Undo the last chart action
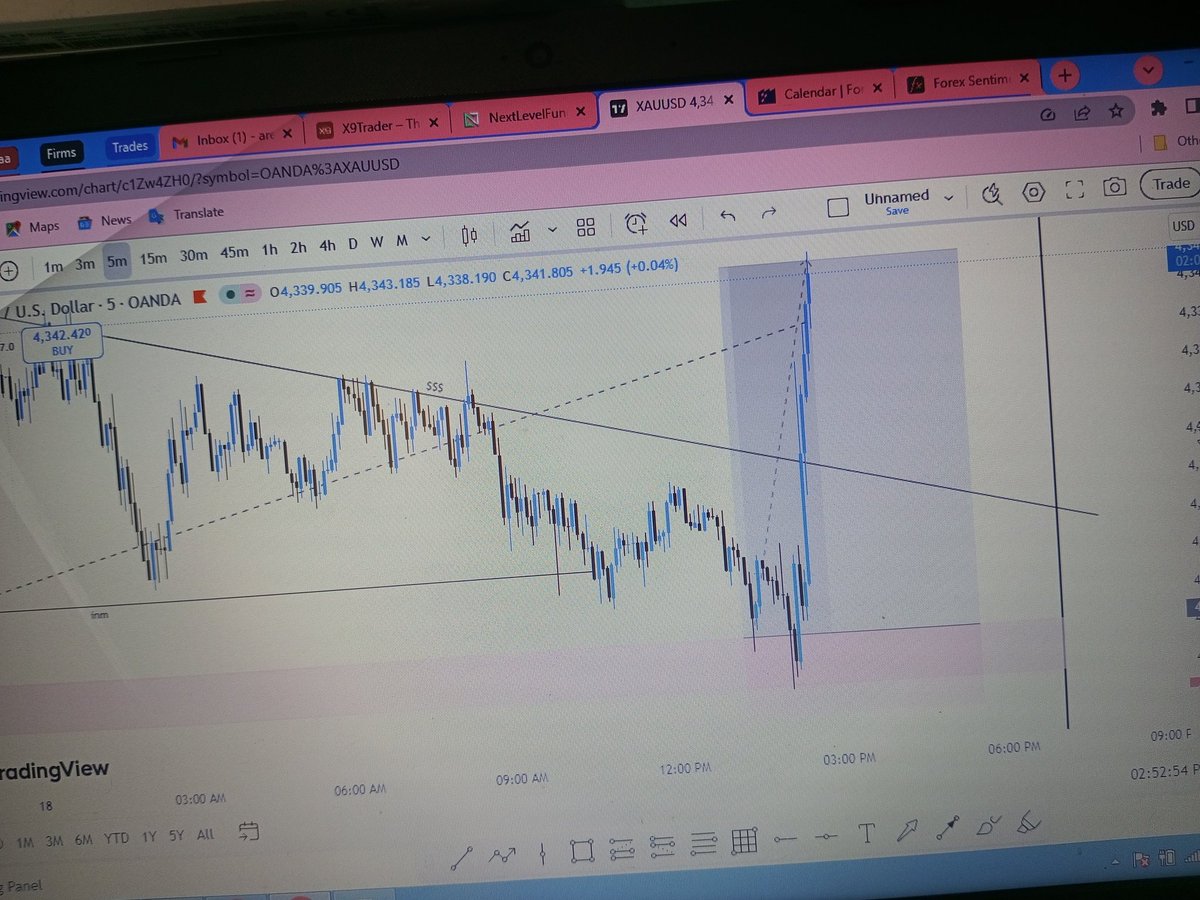This screenshot has width=1200, height=900. click(727, 216)
